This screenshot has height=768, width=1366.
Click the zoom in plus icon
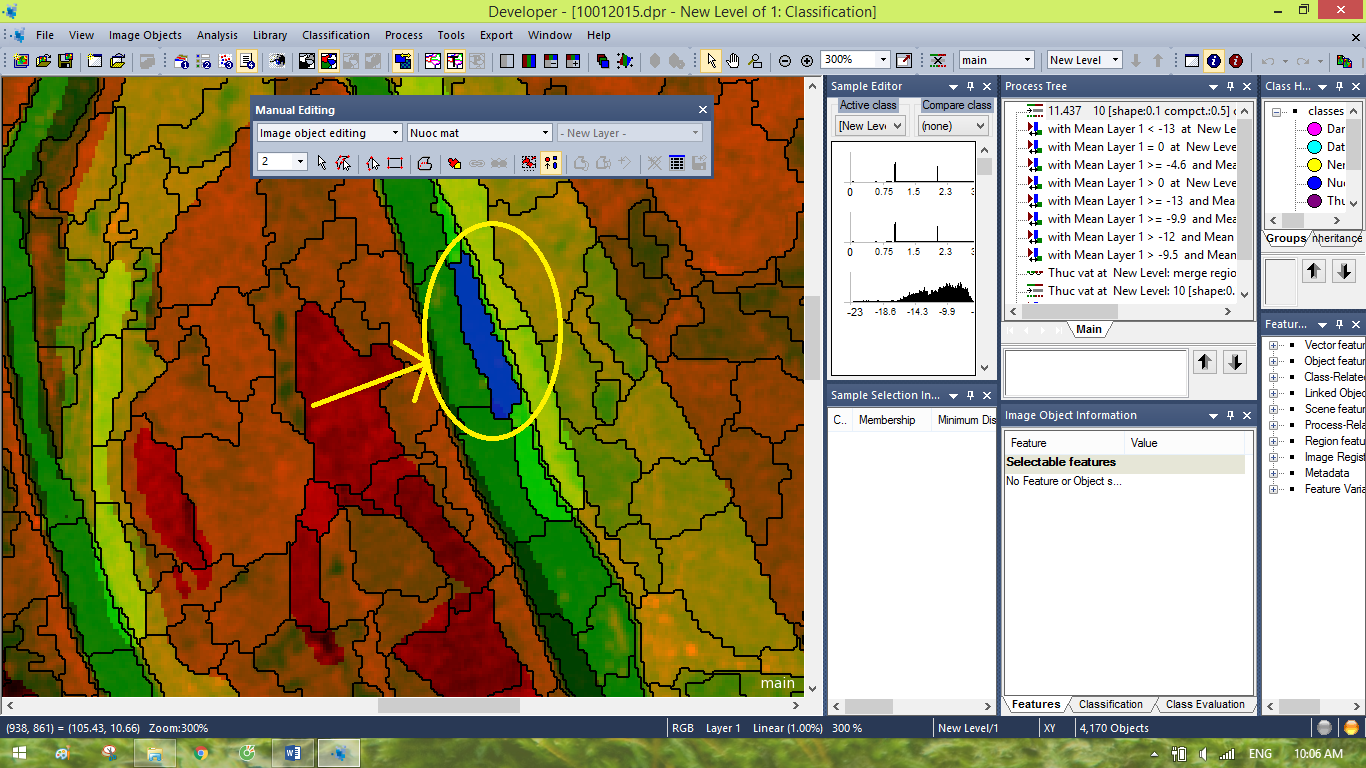coord(807,60)
